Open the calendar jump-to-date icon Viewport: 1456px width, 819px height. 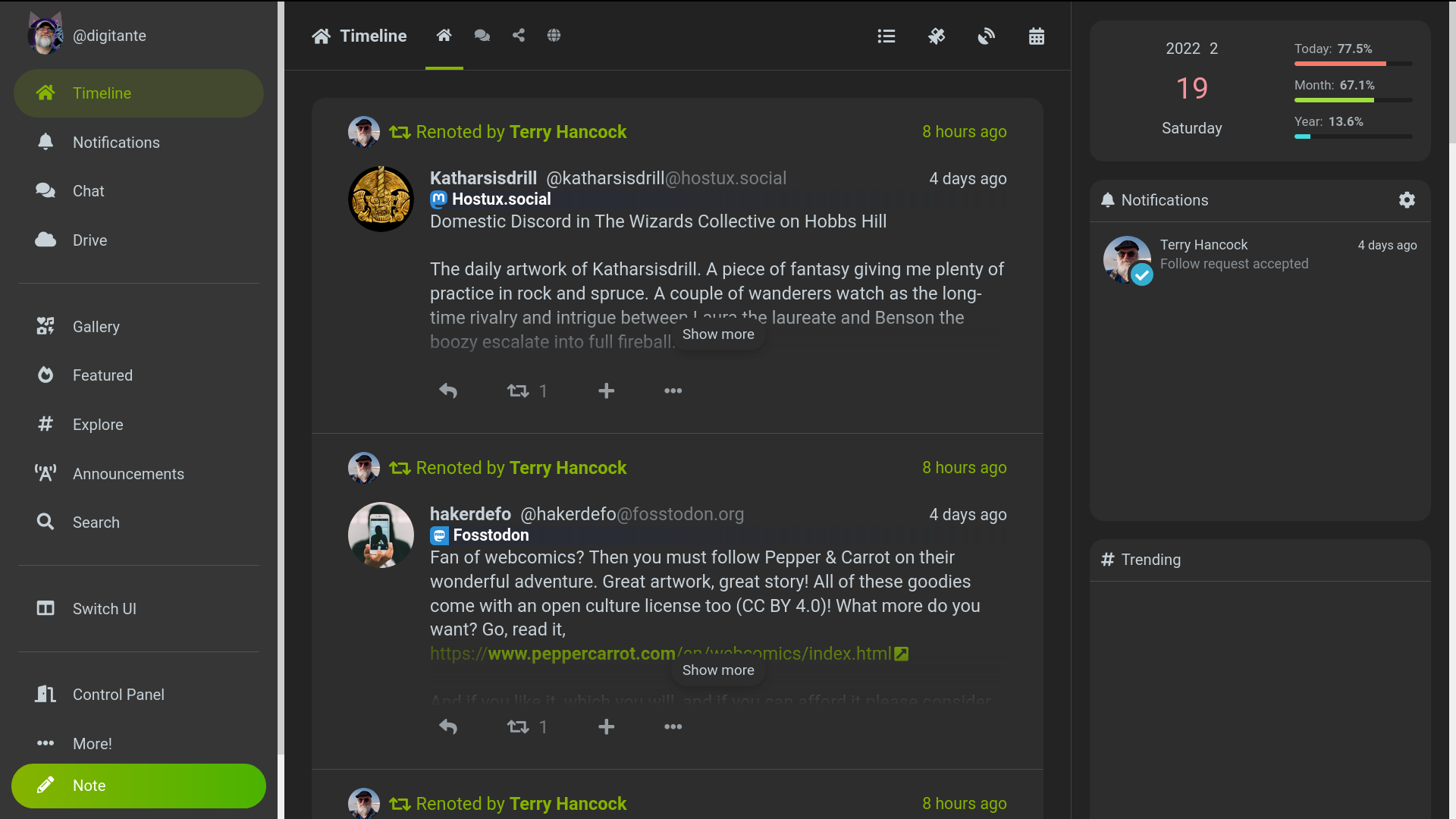pyautogui.click(x=1036, y=36)
